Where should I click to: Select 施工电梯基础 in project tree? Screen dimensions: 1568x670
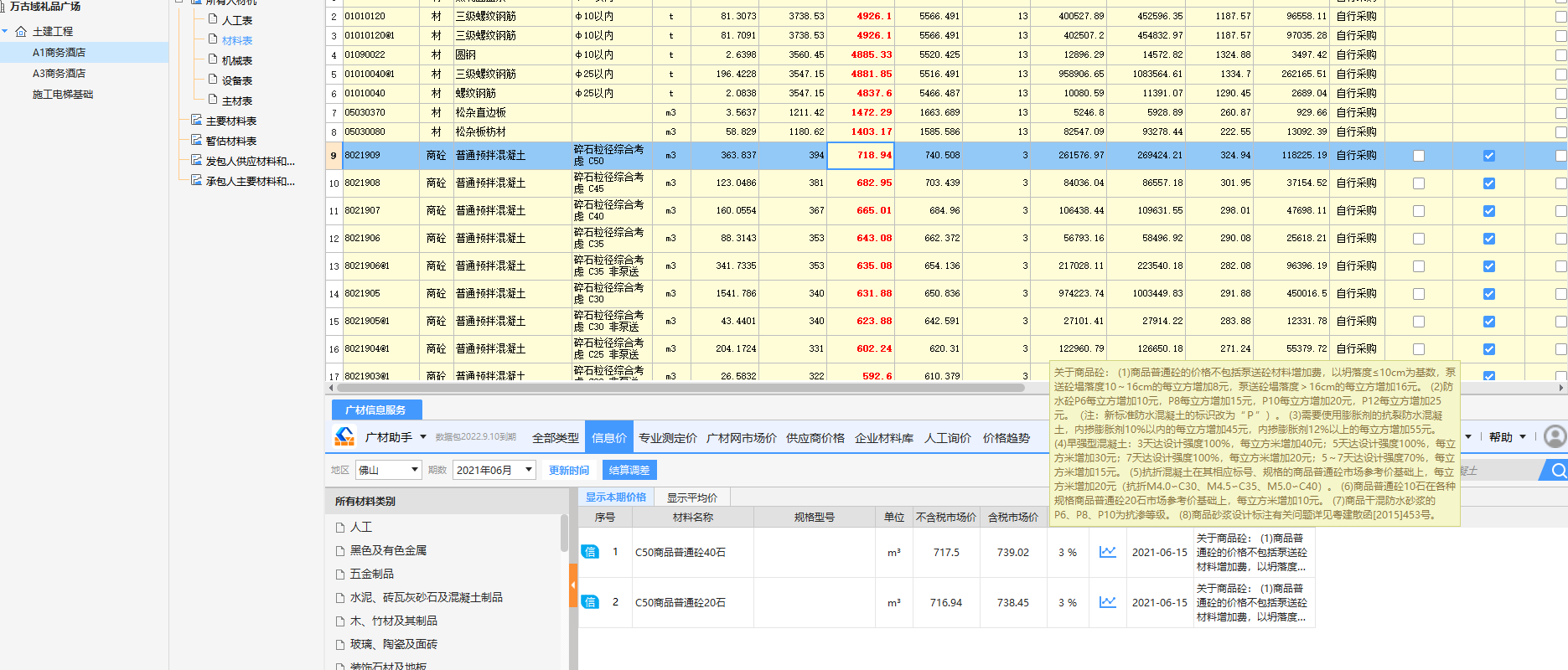click(63, 95)
